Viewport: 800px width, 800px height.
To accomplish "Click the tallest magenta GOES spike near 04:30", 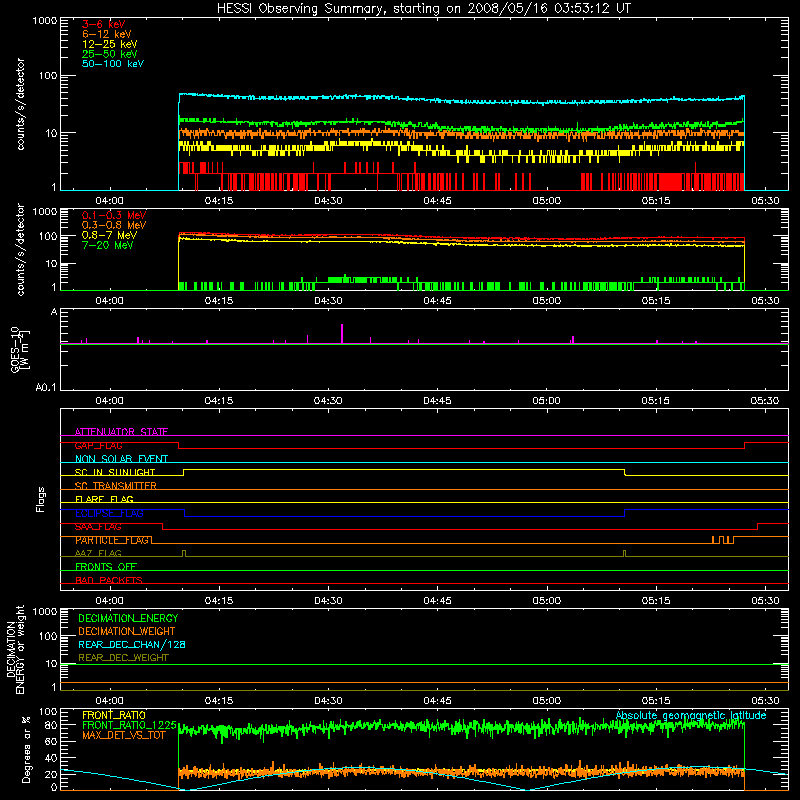I will click(x=342, y=333).
